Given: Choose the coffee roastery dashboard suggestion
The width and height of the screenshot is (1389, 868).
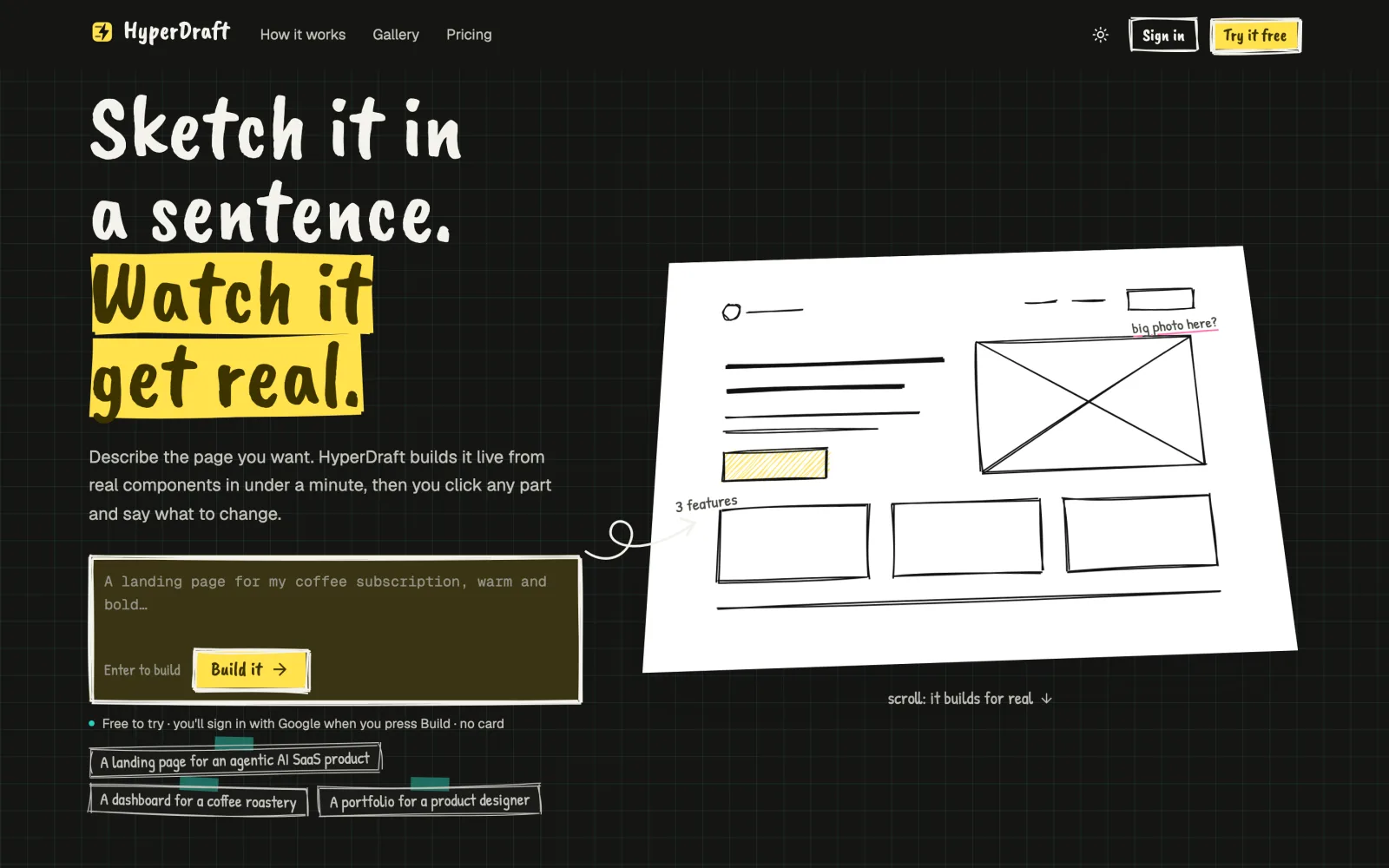Looking at the screenshot, I should [x=198, y=800].
